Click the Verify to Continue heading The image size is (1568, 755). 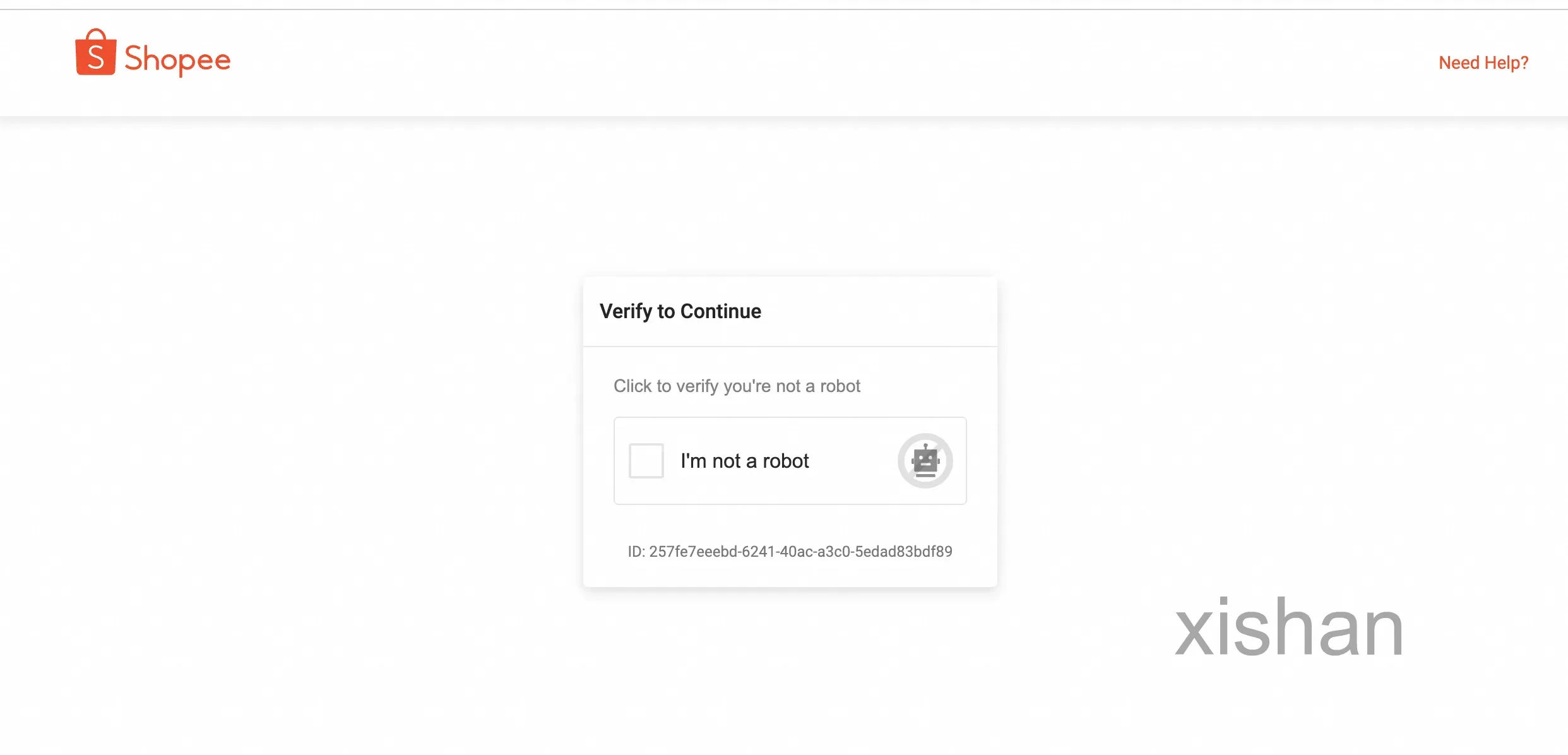pos(680,311)
